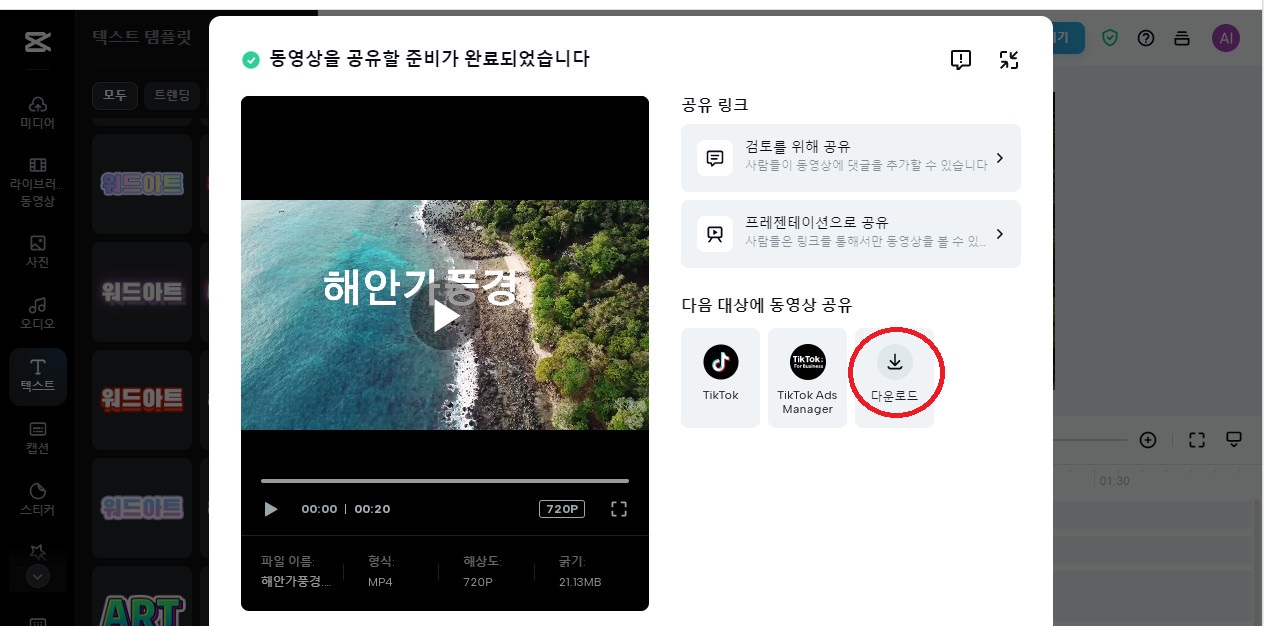Image resolution: width=1264 pixels, height=626 pixels.
Task: Share to TikTok Ads Manager
Action: click(x=807, y=377)
